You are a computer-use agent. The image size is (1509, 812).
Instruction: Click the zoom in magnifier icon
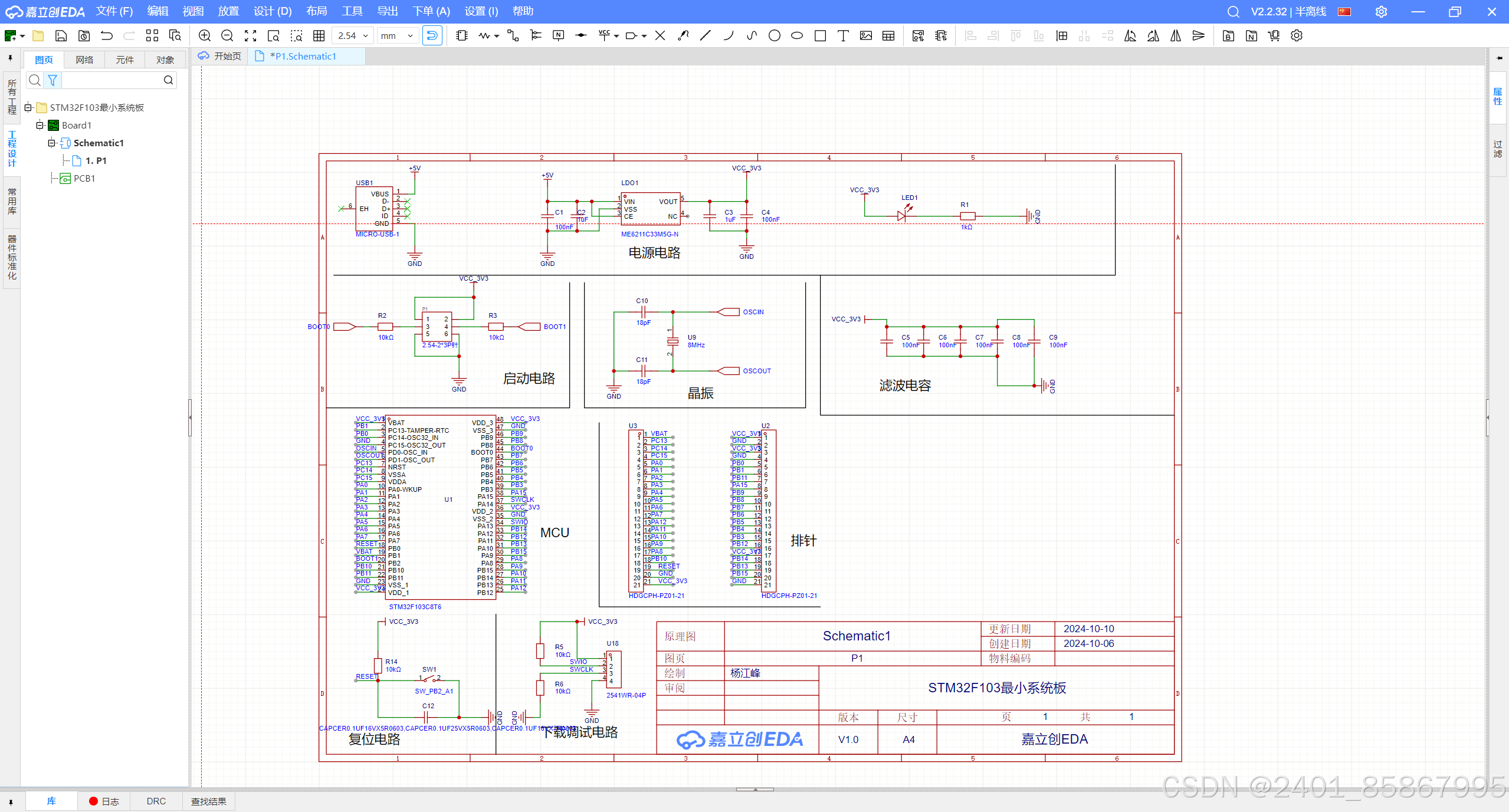205,36
